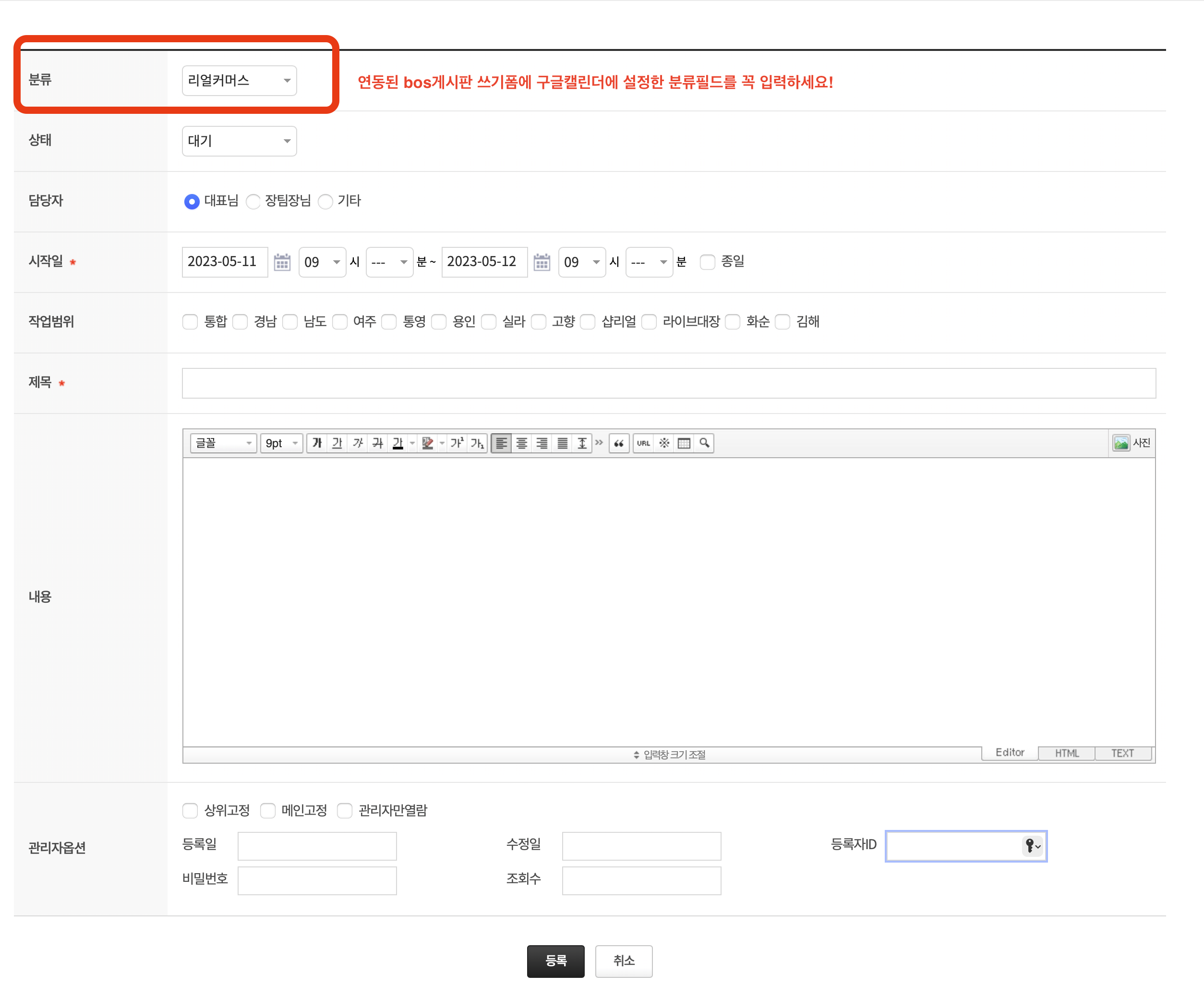Click the 등록 submit button
Screen dimensions: 1204x999
click(555, 961)
